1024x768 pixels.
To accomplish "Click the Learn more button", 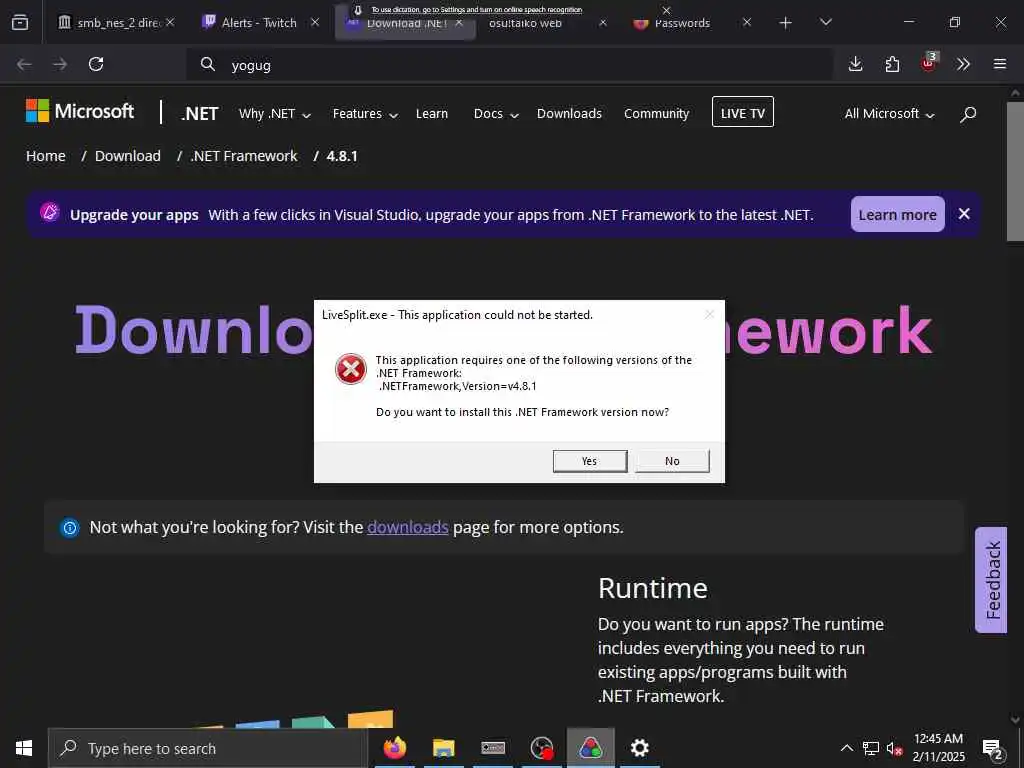I will pos(898,214).
